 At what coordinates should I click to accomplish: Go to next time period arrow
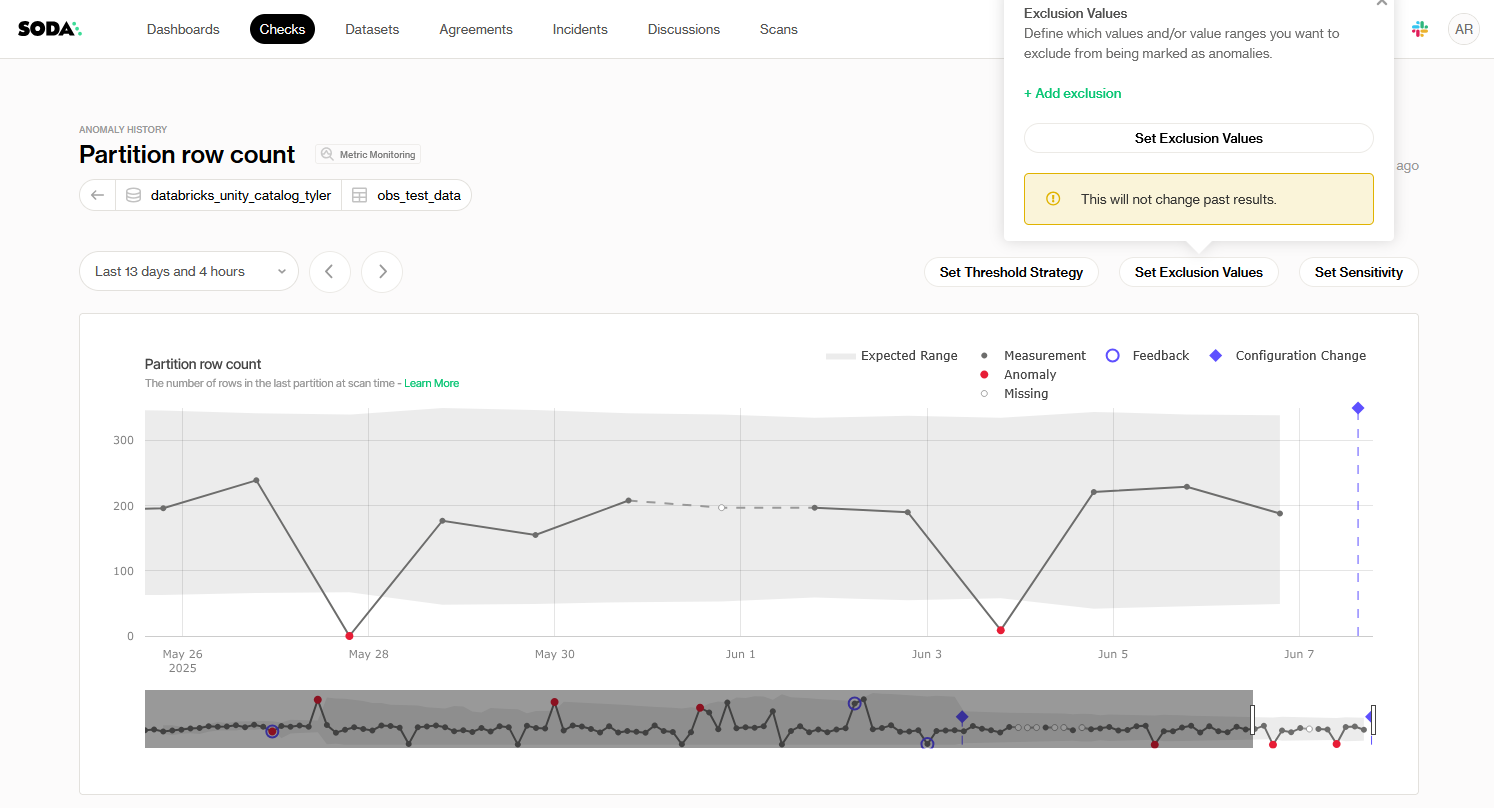pos(382,272)
